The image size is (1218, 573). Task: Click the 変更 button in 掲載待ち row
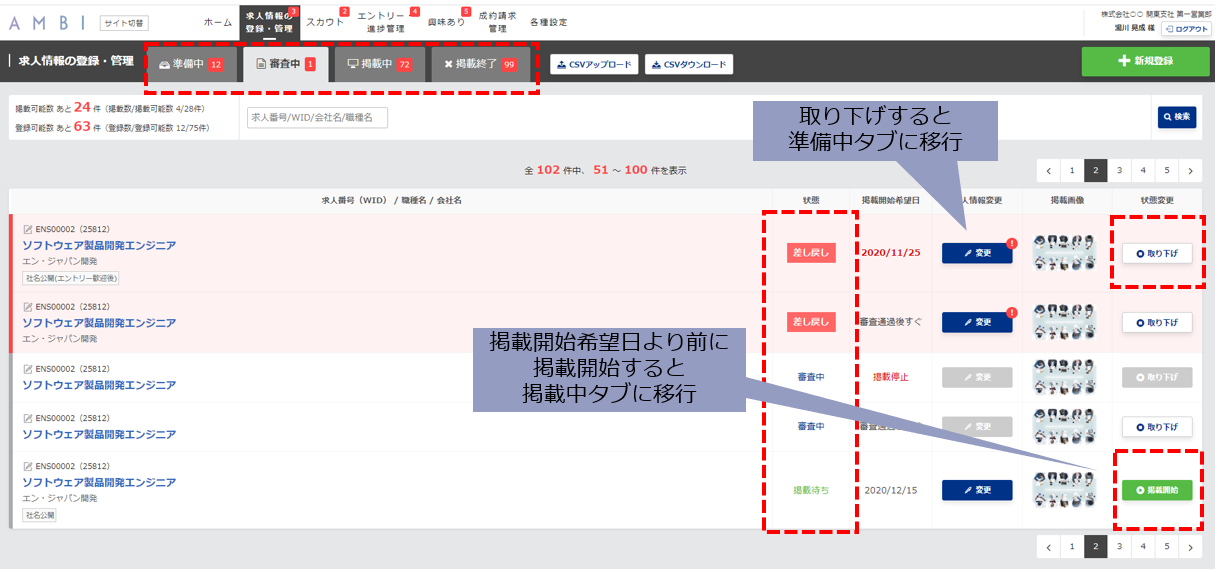coord(977,490)
